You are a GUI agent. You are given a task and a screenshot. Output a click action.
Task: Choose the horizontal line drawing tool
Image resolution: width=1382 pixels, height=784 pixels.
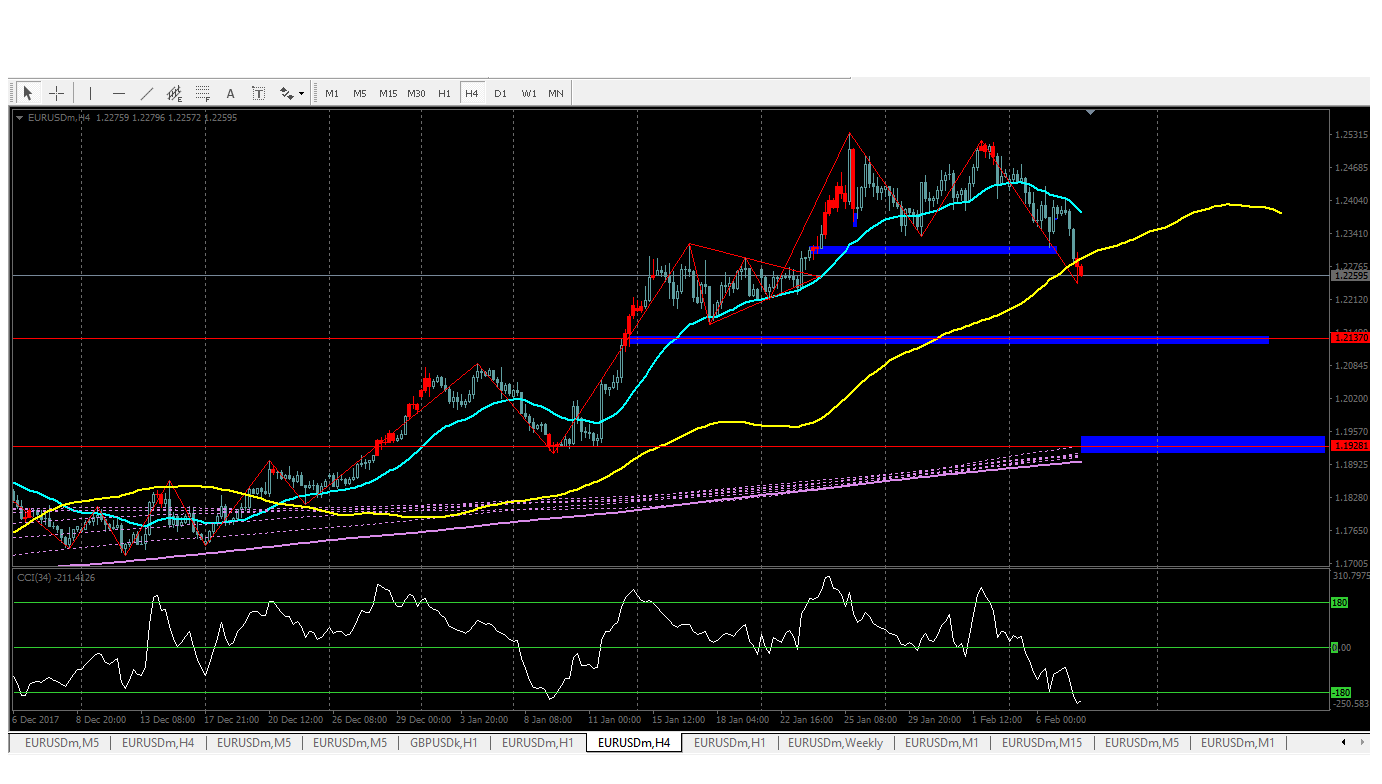(119, 93)
